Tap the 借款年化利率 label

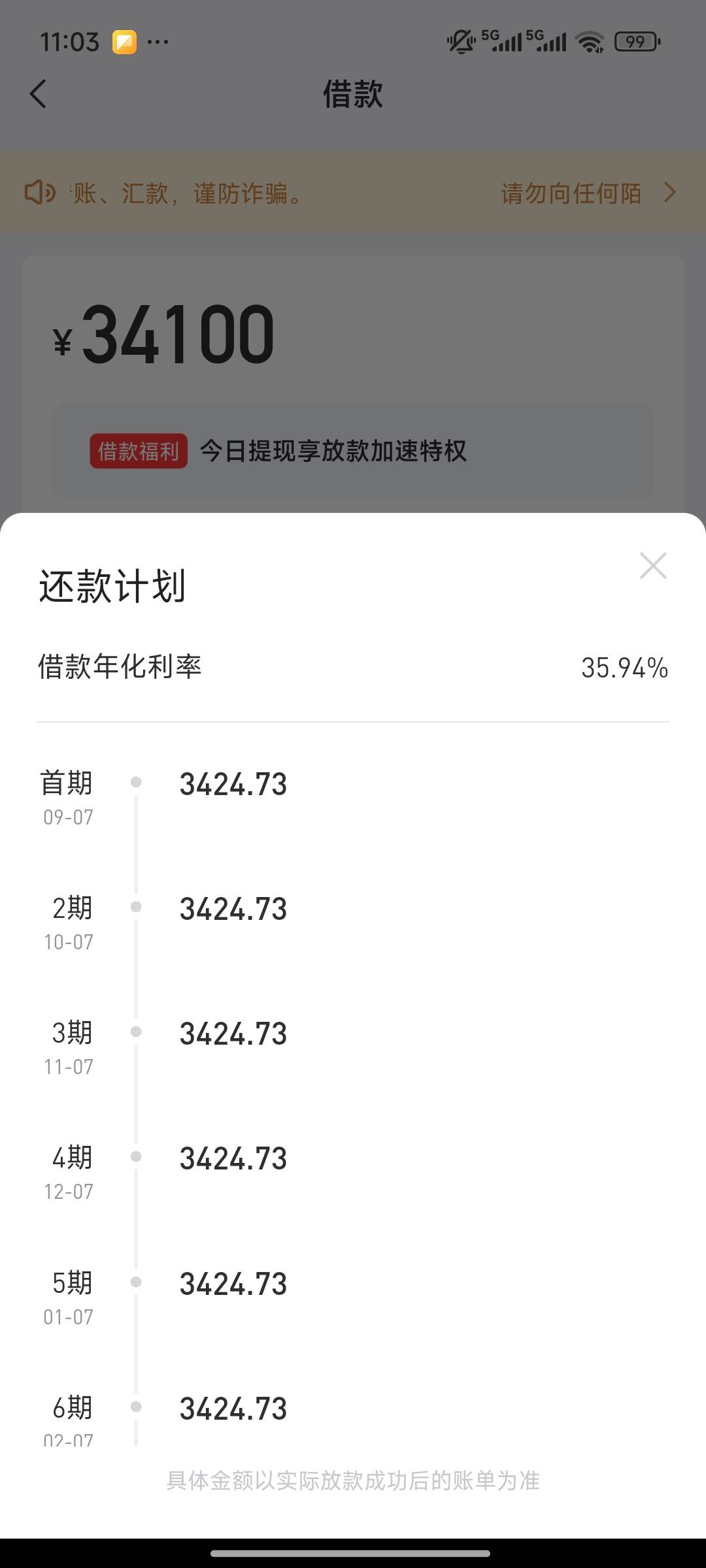pos(120,667)
